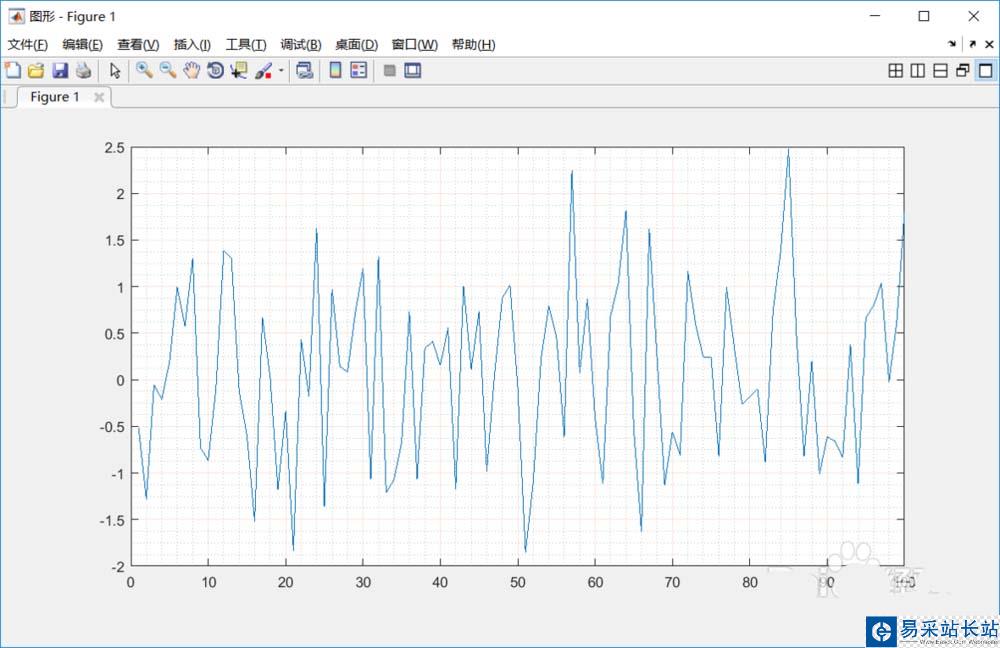
Task: Choose the Brush data paintbrush tool
Action: (x=263, y=70)
